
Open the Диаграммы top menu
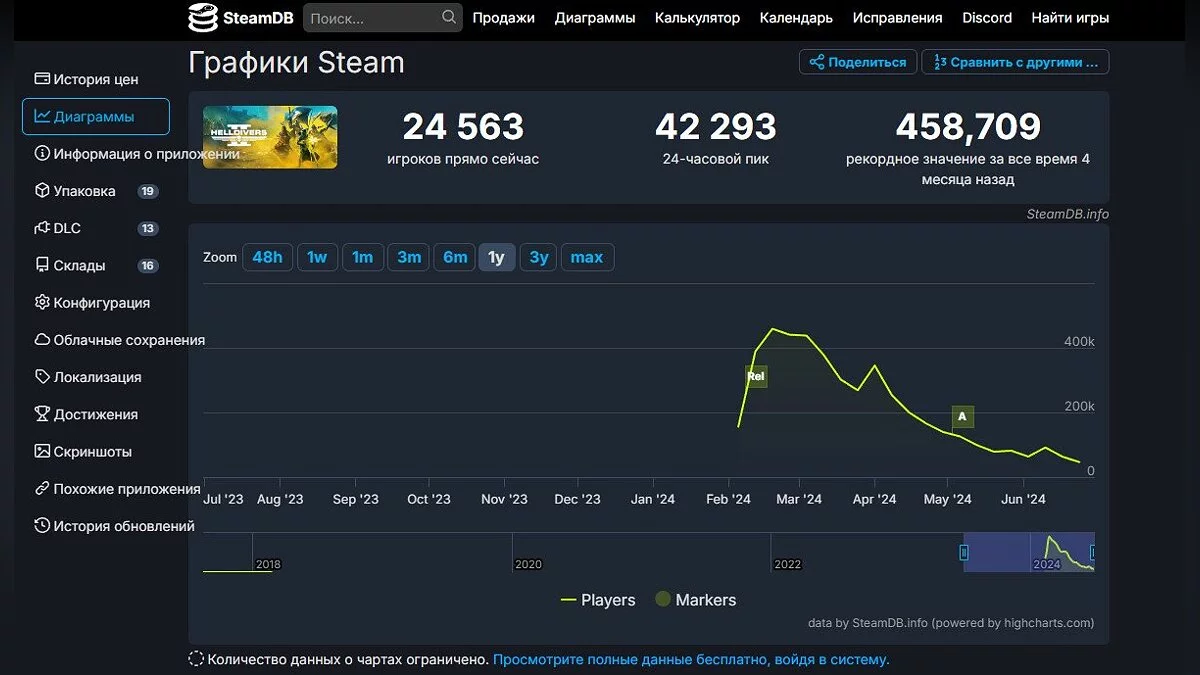595,18
